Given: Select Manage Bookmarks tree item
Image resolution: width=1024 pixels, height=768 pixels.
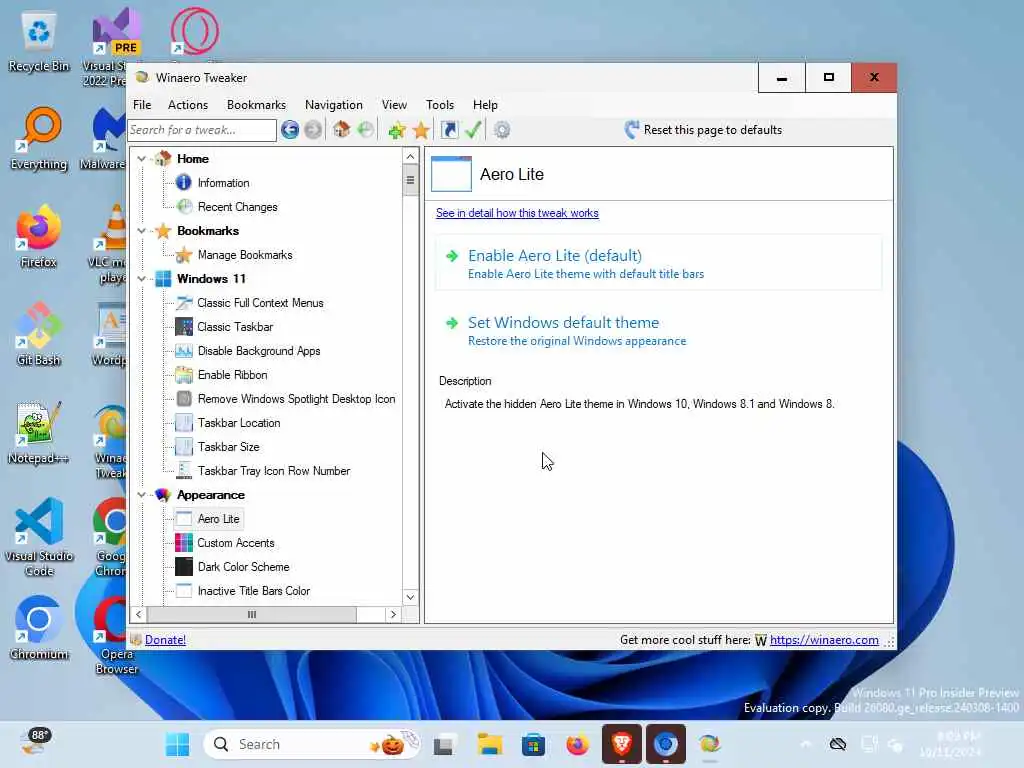Looking at the screenshot, I should (245, 255).
